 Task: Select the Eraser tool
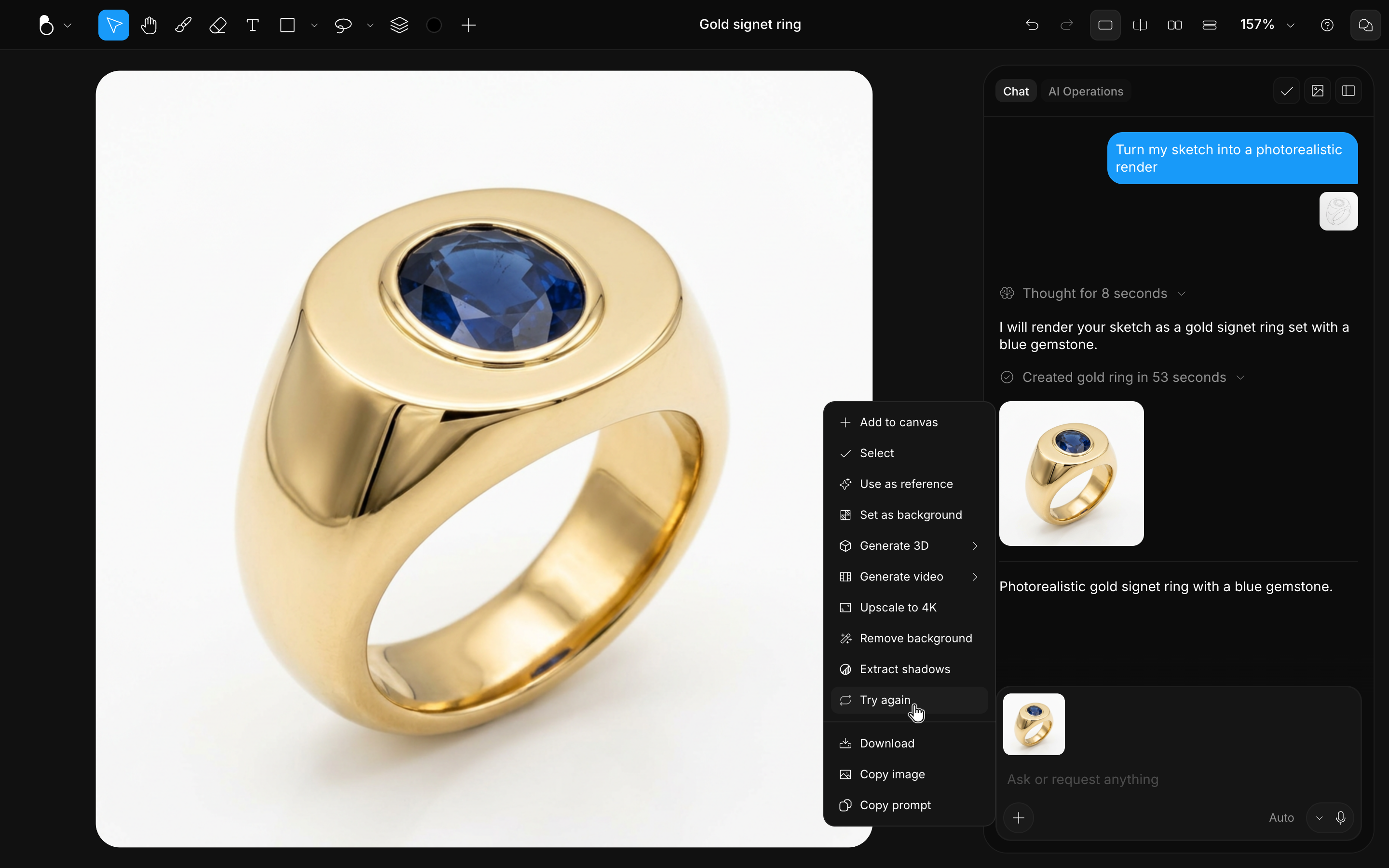(x=218, y=25)
